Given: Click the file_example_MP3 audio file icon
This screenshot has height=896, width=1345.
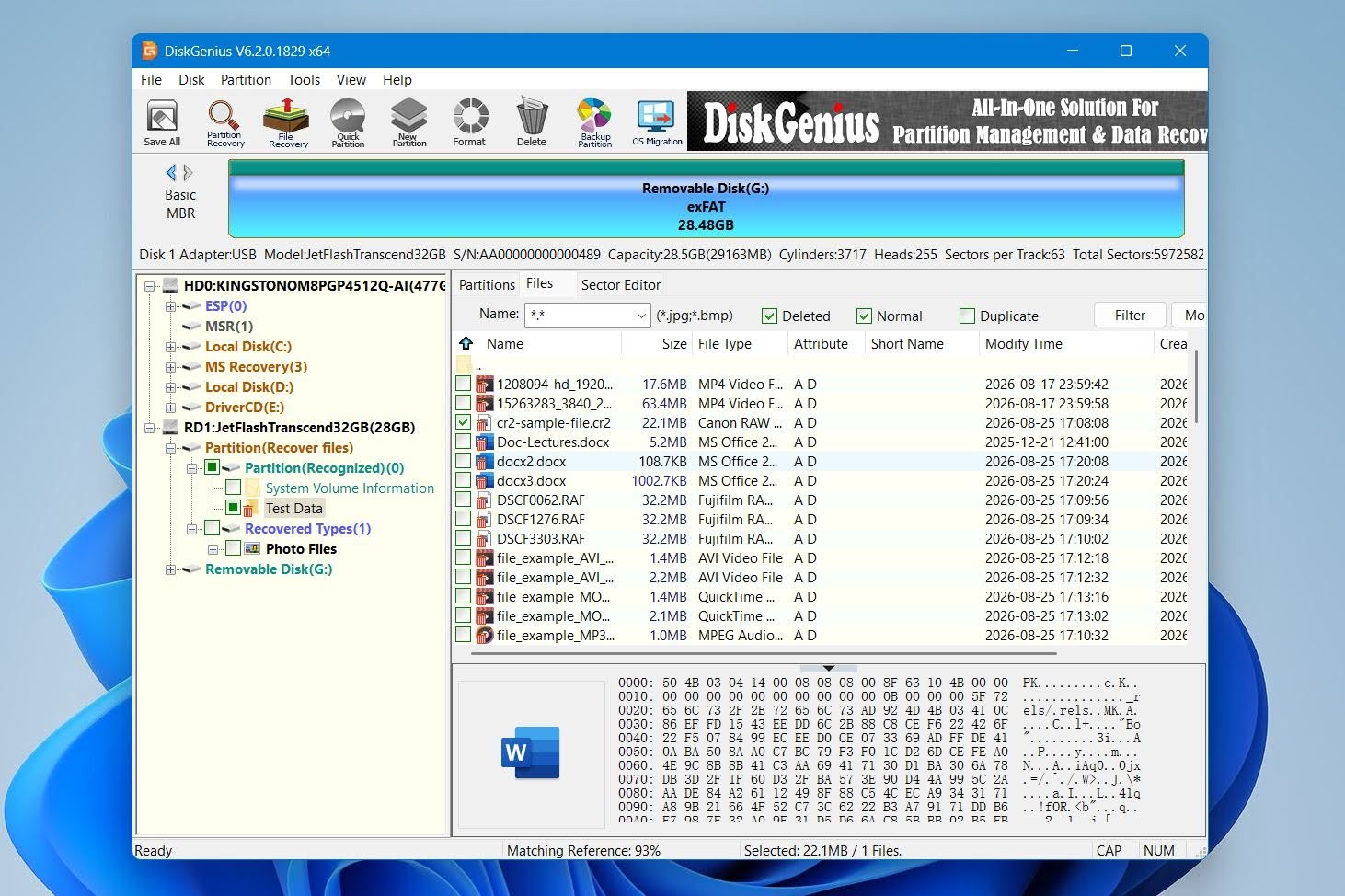Looking at the screenshot, I should (x=485, y=636).
